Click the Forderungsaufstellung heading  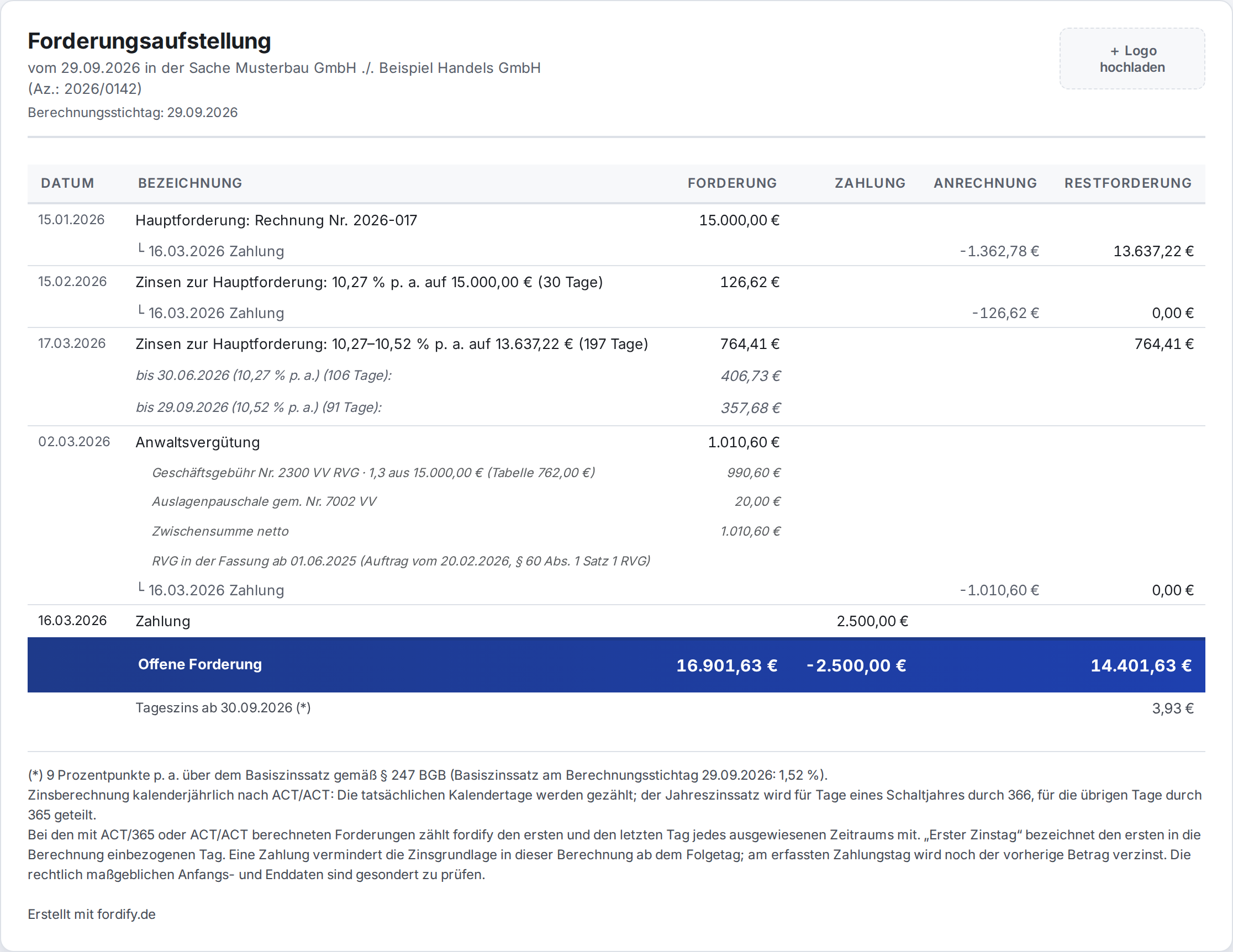click(x=149, y=41)
